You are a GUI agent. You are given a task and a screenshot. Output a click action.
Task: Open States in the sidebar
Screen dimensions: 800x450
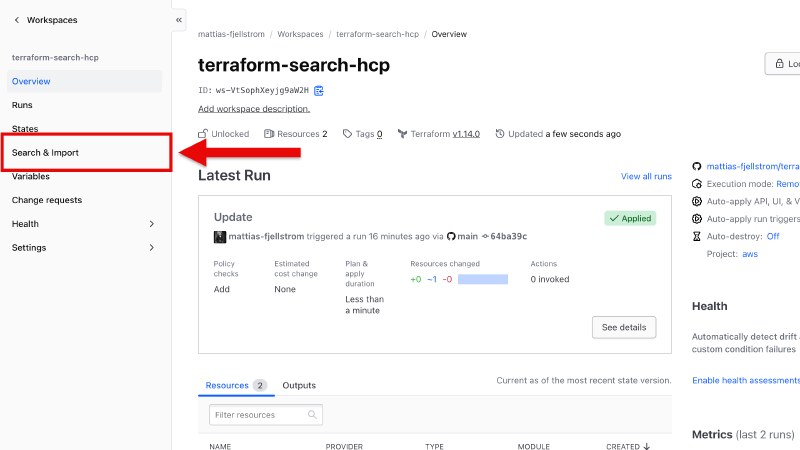(25, 129)
